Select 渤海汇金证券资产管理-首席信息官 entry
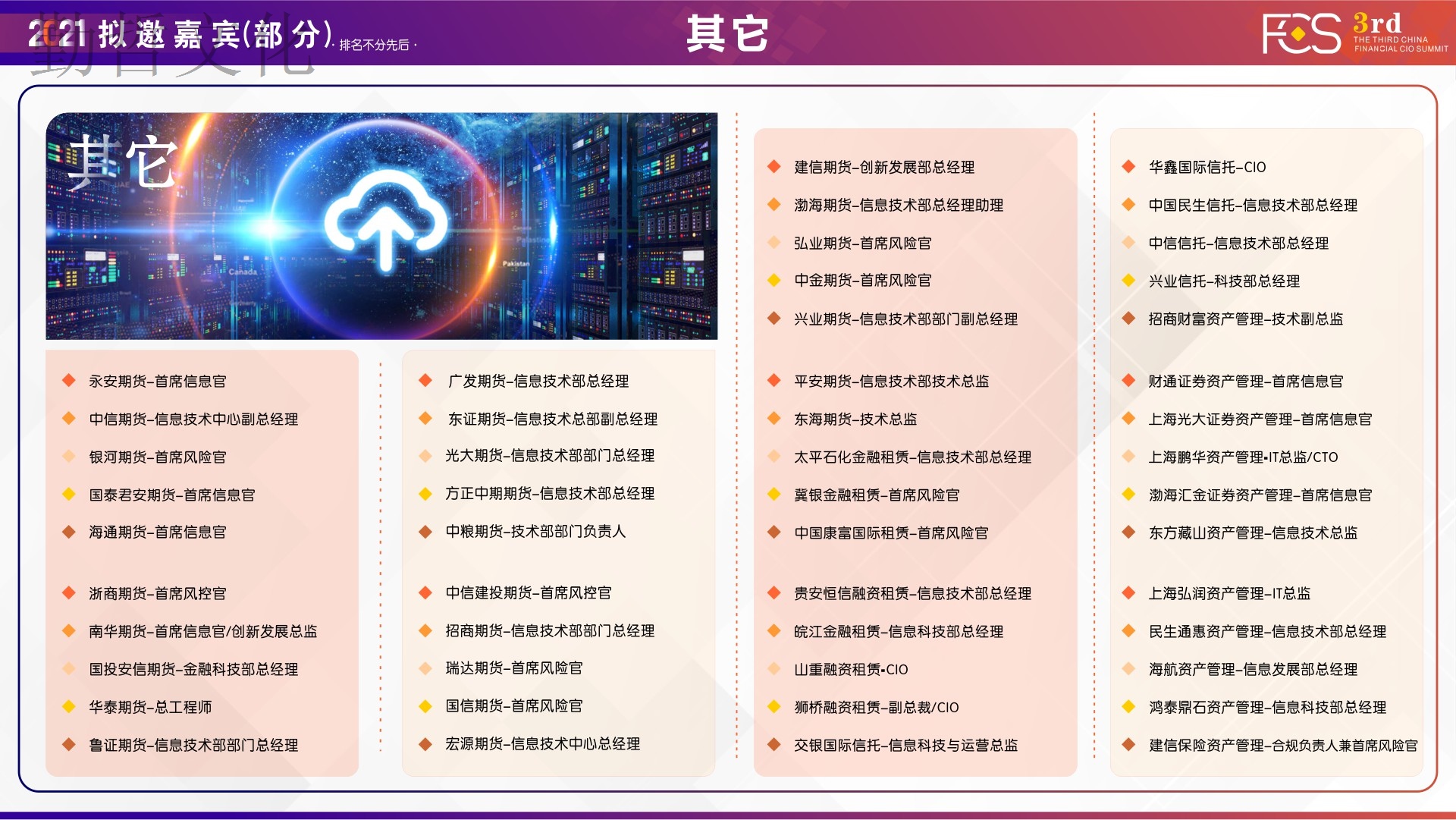Viewport: 1456px width, 820px height. (1260, 495)
